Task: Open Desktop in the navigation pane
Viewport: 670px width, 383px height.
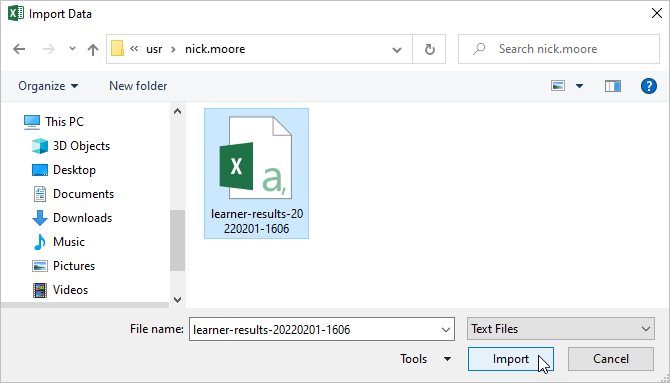Action: [64, 170]
